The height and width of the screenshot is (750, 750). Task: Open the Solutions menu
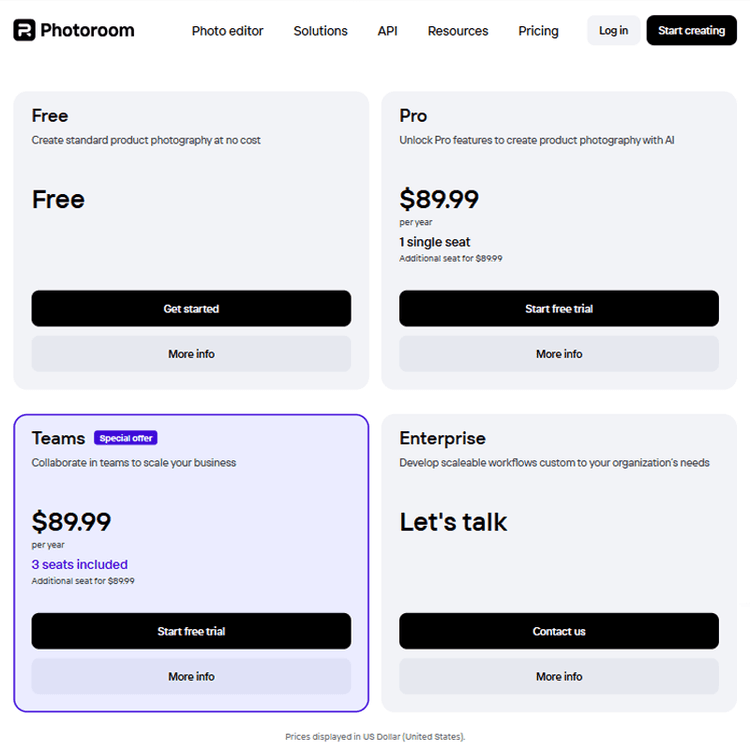pyautogui.click(x=320, y=31)
